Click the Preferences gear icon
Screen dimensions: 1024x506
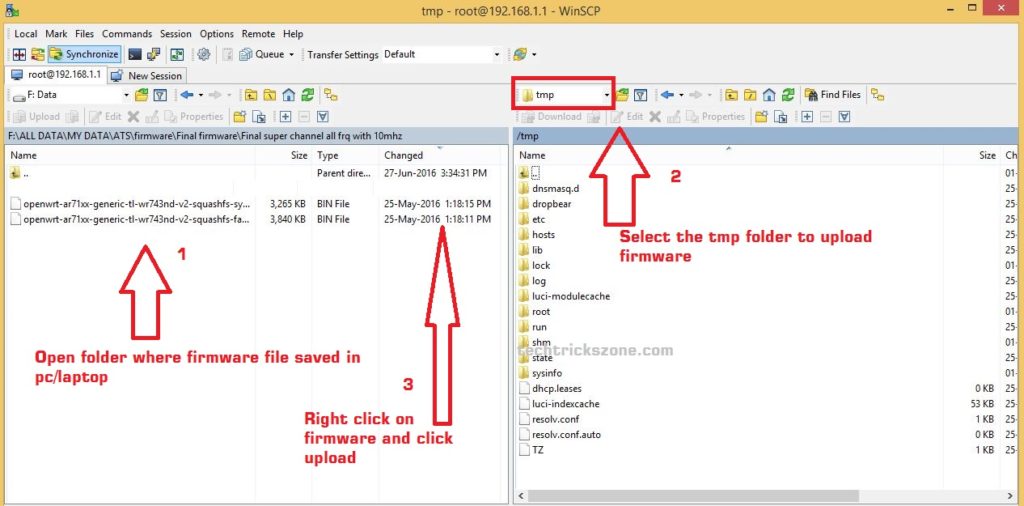(x=204, y=54)
